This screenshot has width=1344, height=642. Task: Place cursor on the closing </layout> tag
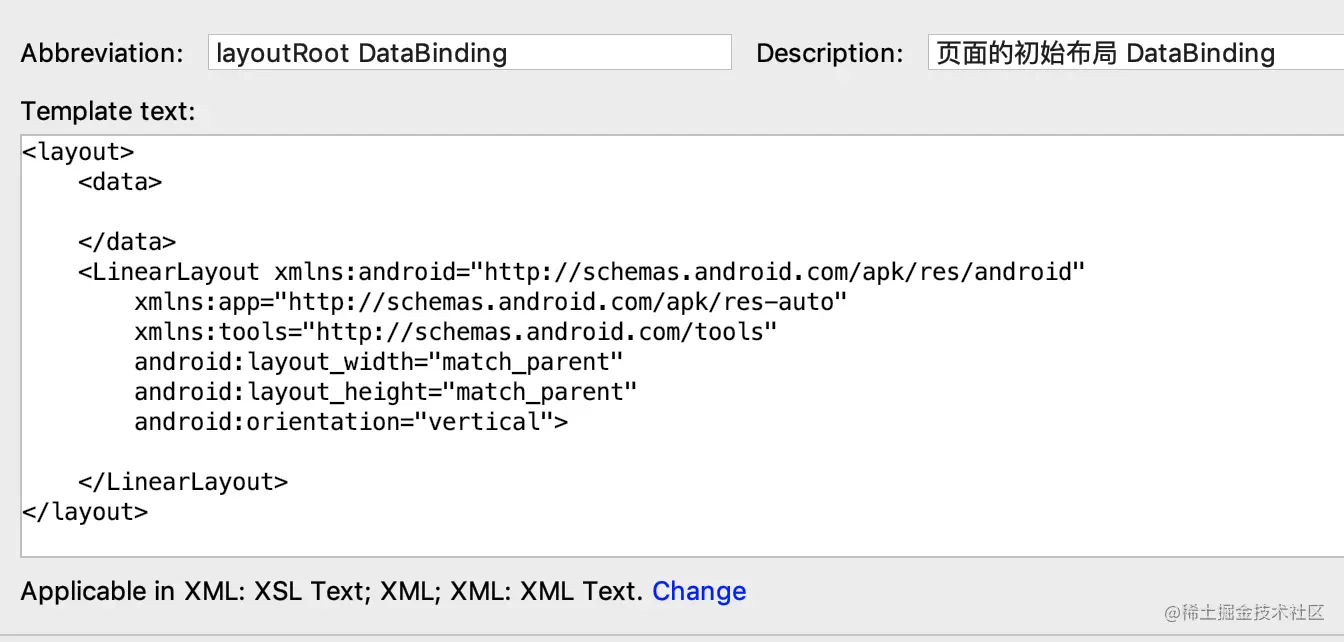tap(85, 512)
